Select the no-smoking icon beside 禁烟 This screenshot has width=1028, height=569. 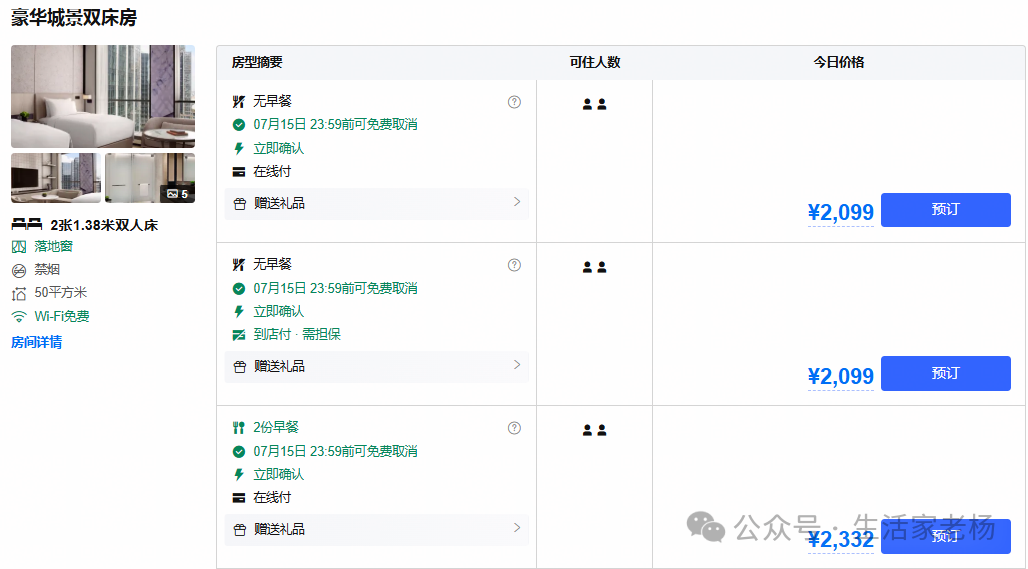[19, 270]
